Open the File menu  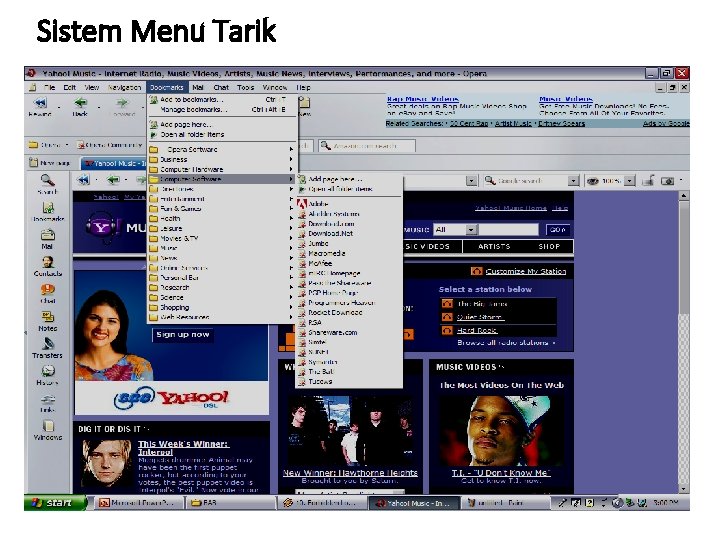coord(50,87)
